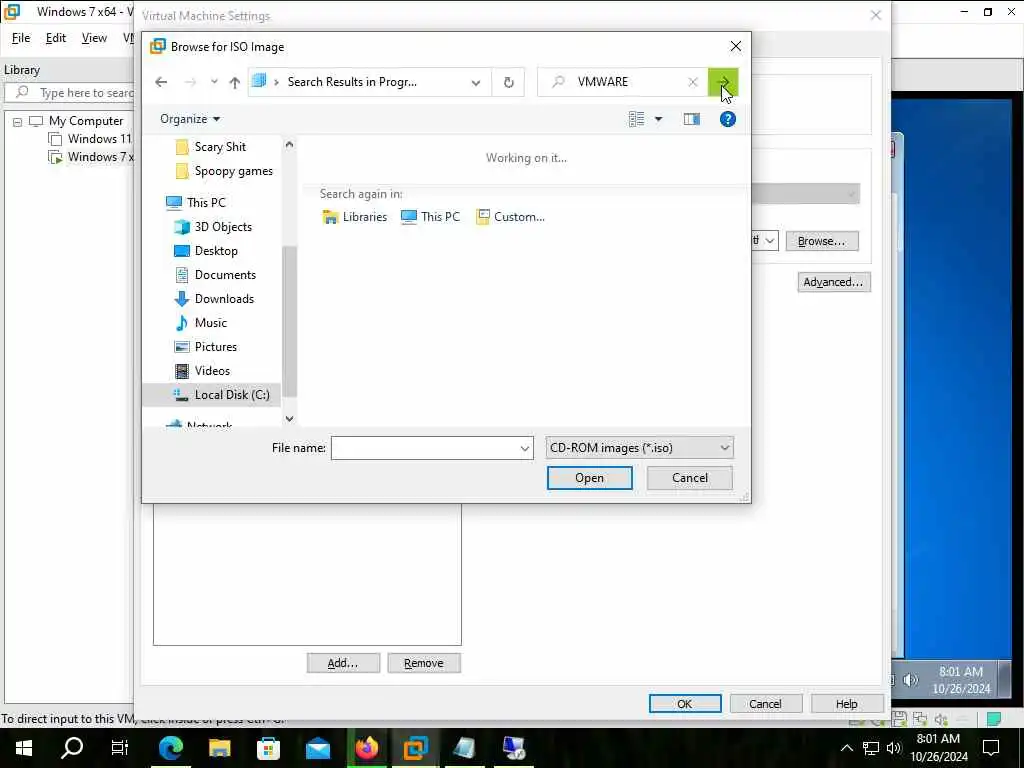
Task: Click Remove button in Virtual Machine Settings
Action: (424, 663)
